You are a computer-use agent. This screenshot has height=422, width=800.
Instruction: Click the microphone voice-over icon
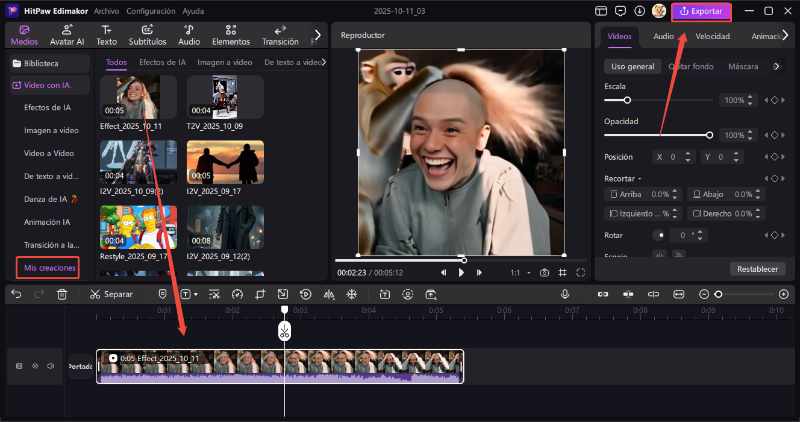pos(565,294)
